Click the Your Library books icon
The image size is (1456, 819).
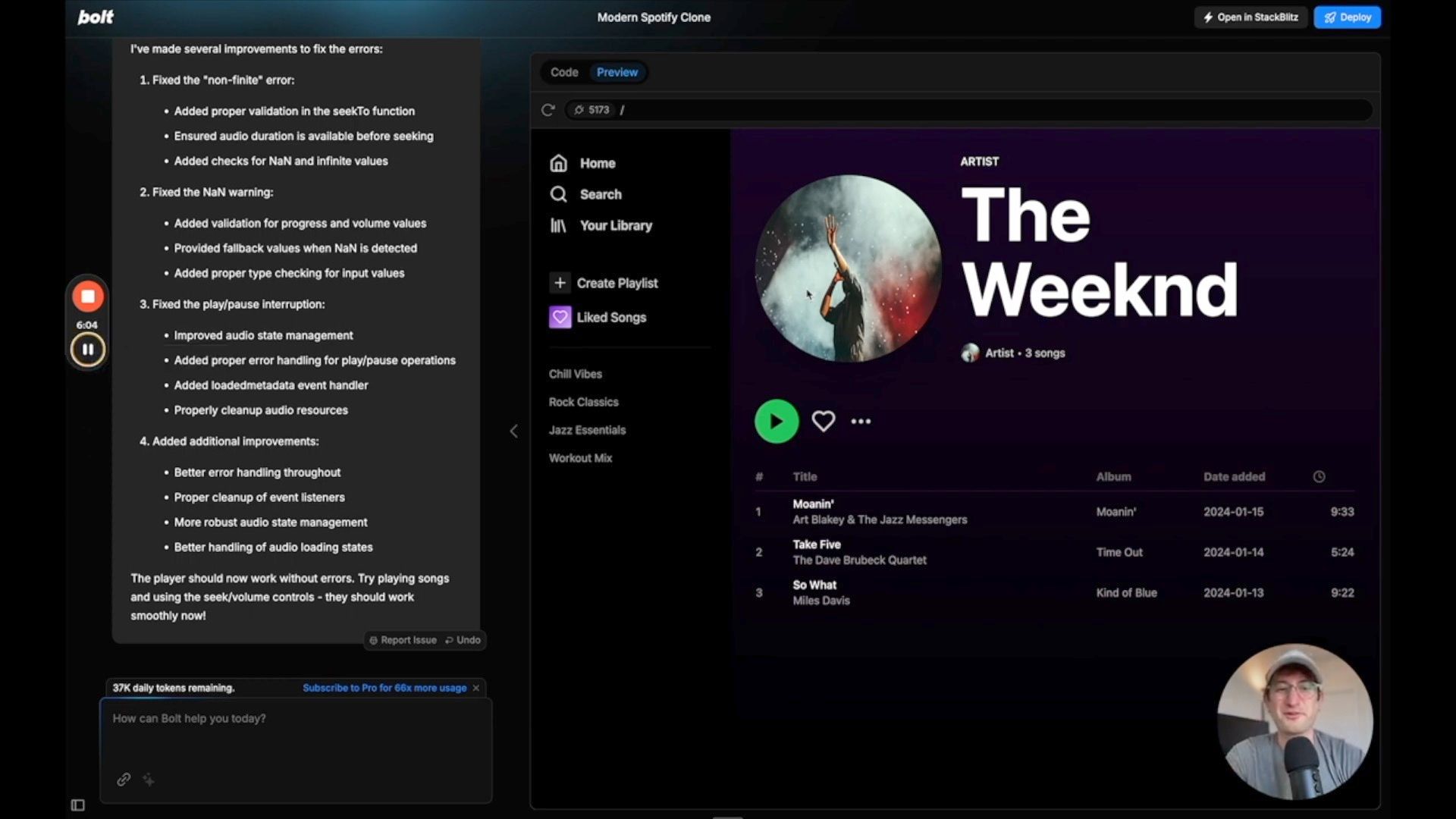559,225
